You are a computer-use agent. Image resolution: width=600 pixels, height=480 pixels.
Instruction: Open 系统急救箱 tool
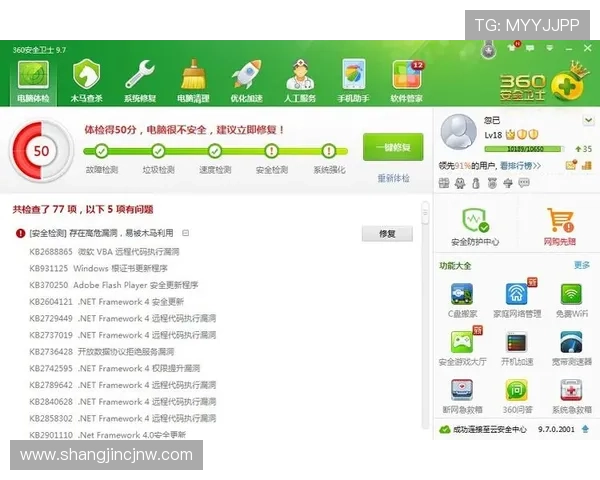point(572,397)
